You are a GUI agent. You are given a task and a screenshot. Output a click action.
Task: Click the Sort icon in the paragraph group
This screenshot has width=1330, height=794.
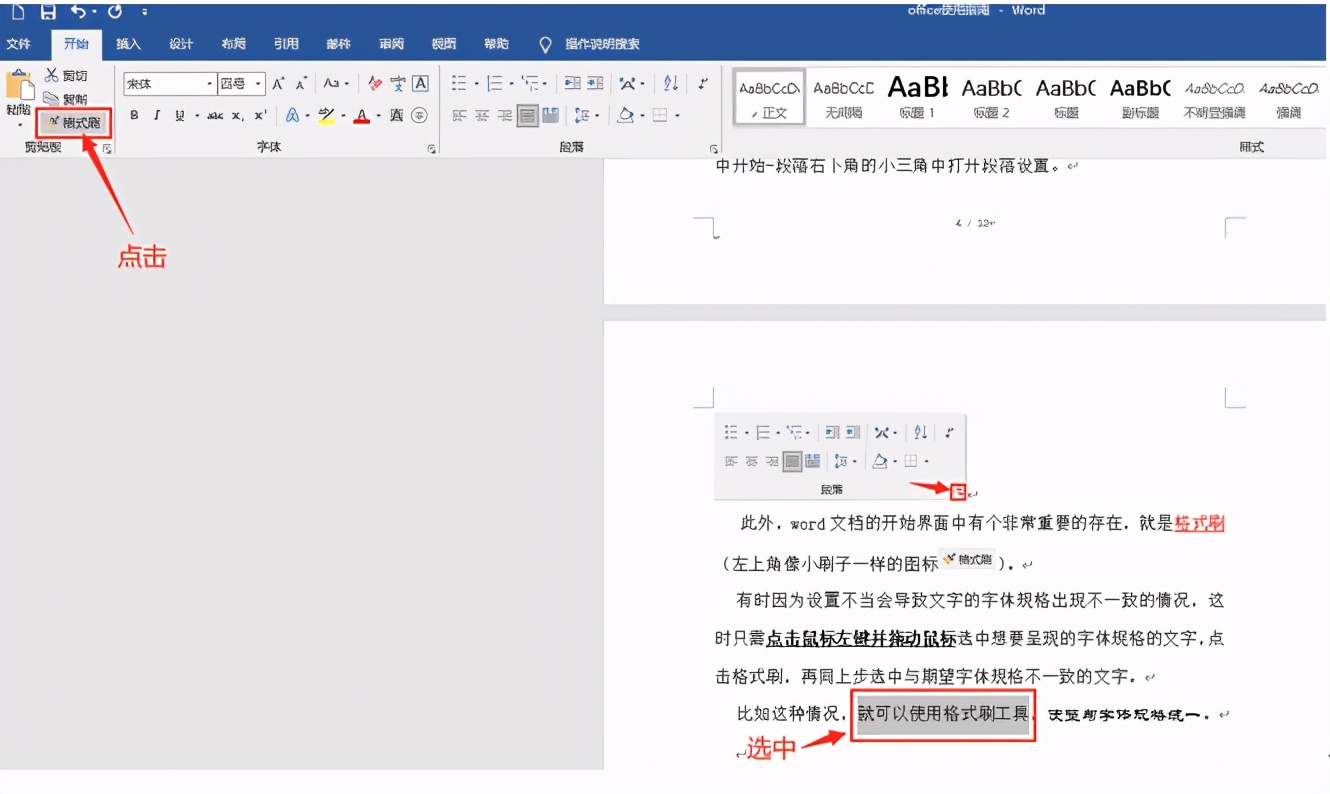coord(670,83)
